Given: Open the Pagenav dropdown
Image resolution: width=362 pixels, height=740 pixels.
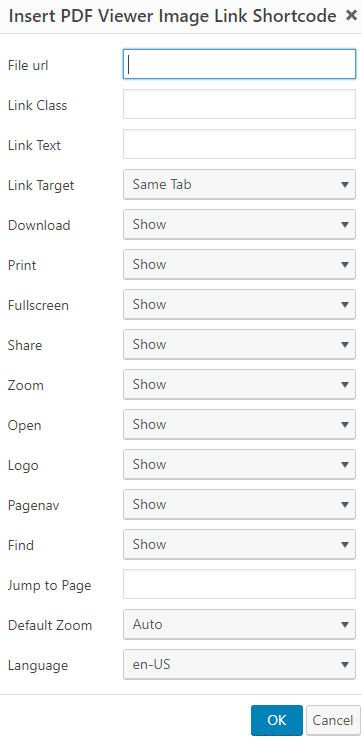Looking at the screenshot, I should 239,505.
